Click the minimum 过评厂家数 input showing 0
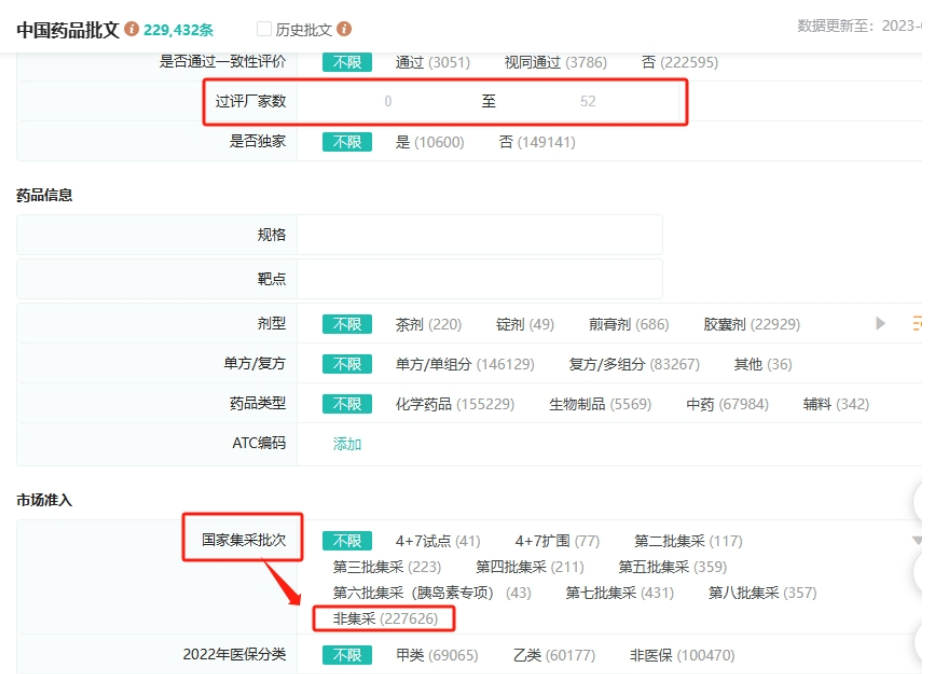 (388, 102)
